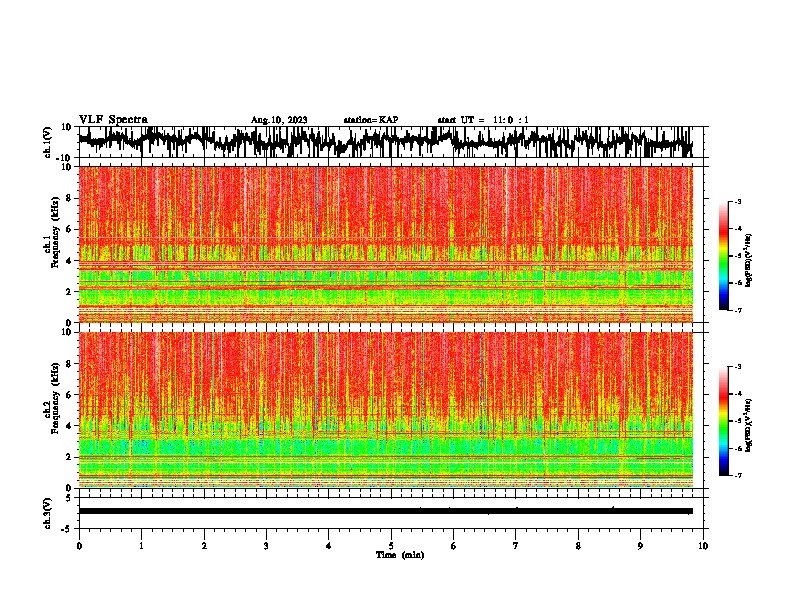Click the ch.1 spectrogram plot
Image resolution: width=792 pixels, height=612 pixels.
point(386,244)
